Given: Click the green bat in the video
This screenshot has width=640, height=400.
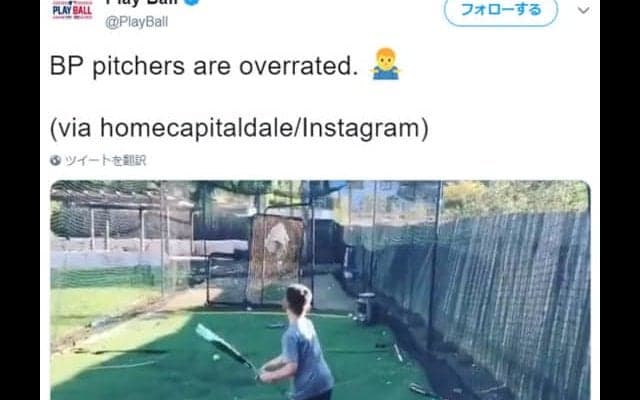Looking at the screenshot, I should point(226,347).
